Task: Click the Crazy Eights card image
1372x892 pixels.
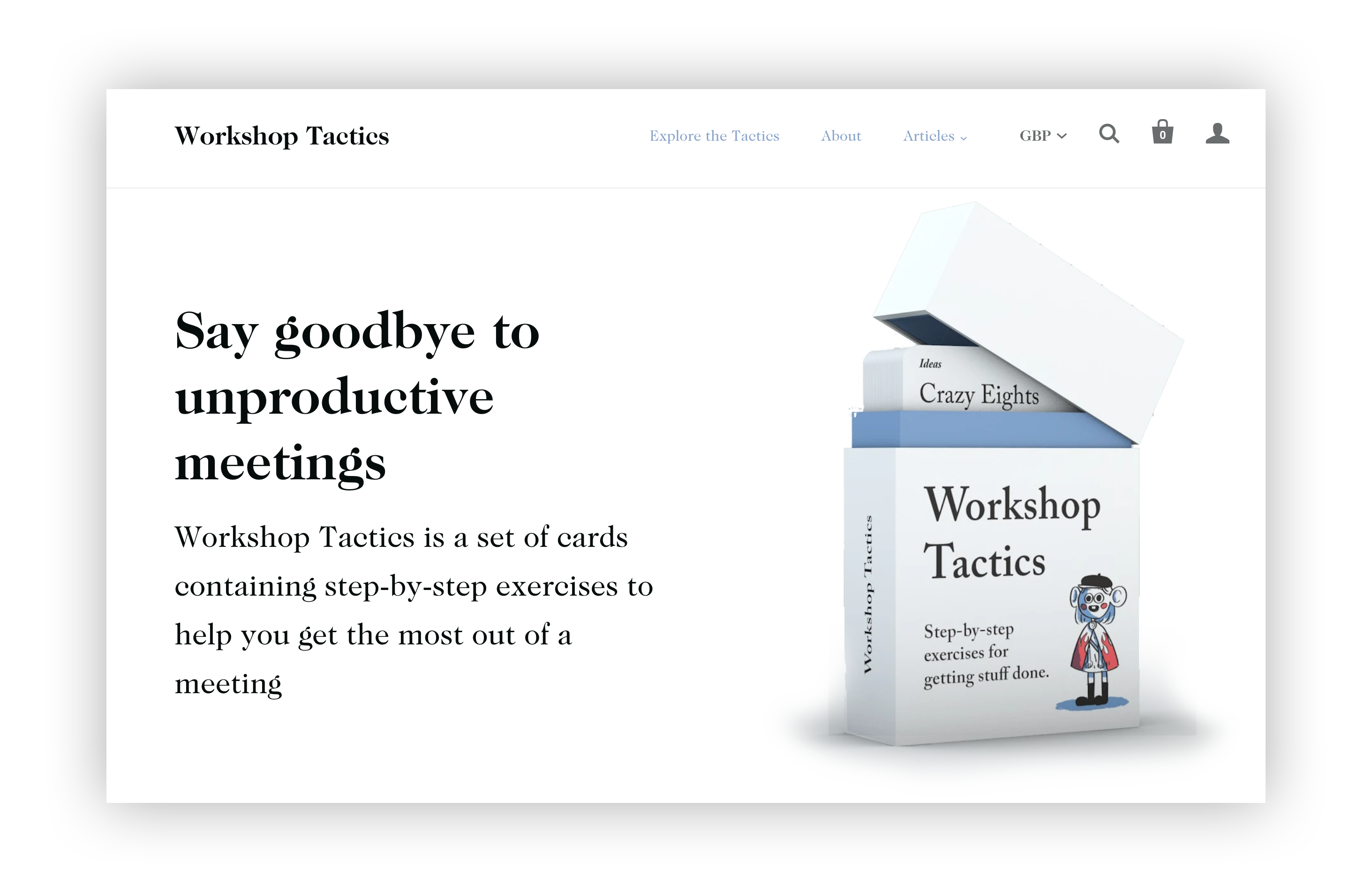Action: click(x=967, y=392)
